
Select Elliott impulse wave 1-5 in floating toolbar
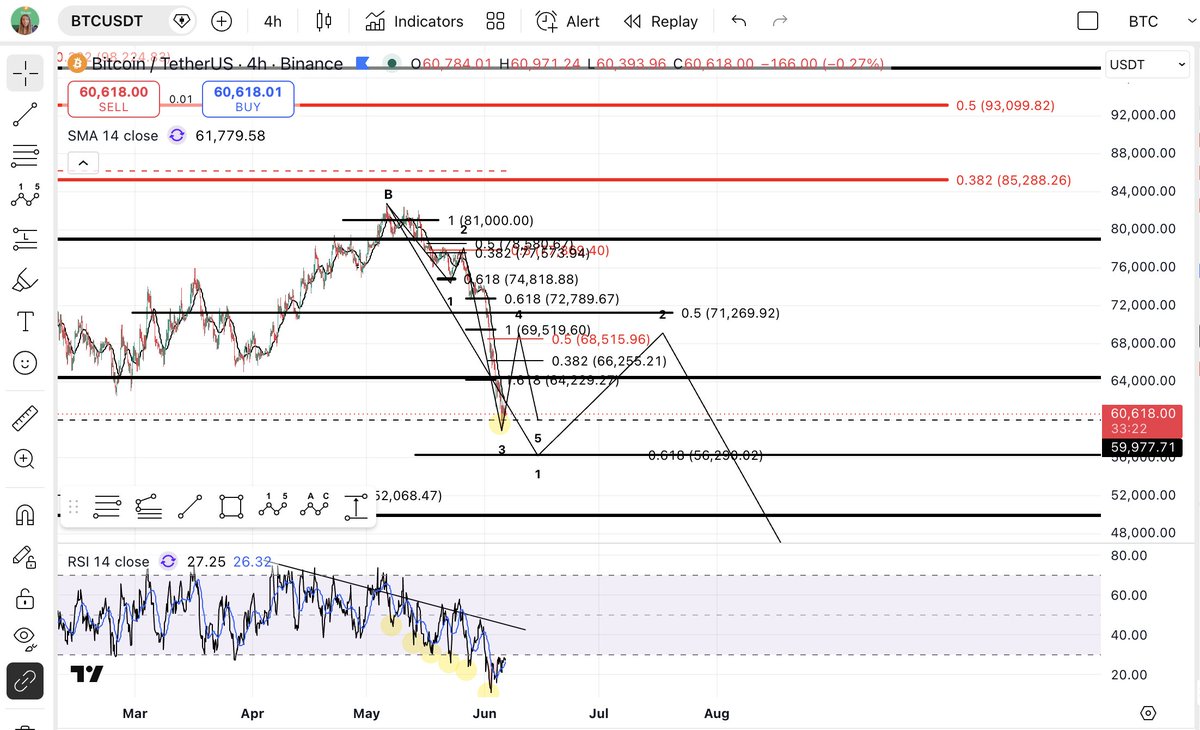tap(273, 506)
